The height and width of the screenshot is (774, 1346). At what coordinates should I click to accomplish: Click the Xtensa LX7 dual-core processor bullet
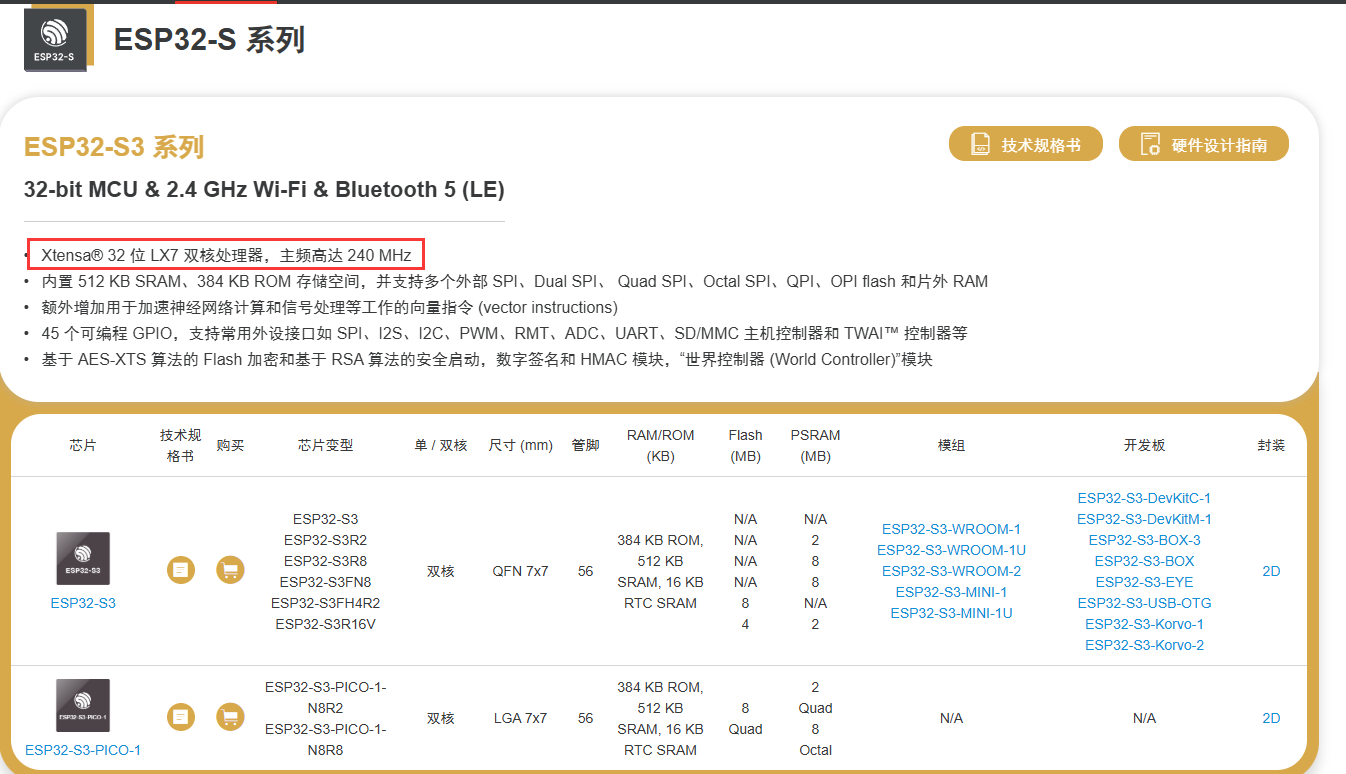click(226, 255)
